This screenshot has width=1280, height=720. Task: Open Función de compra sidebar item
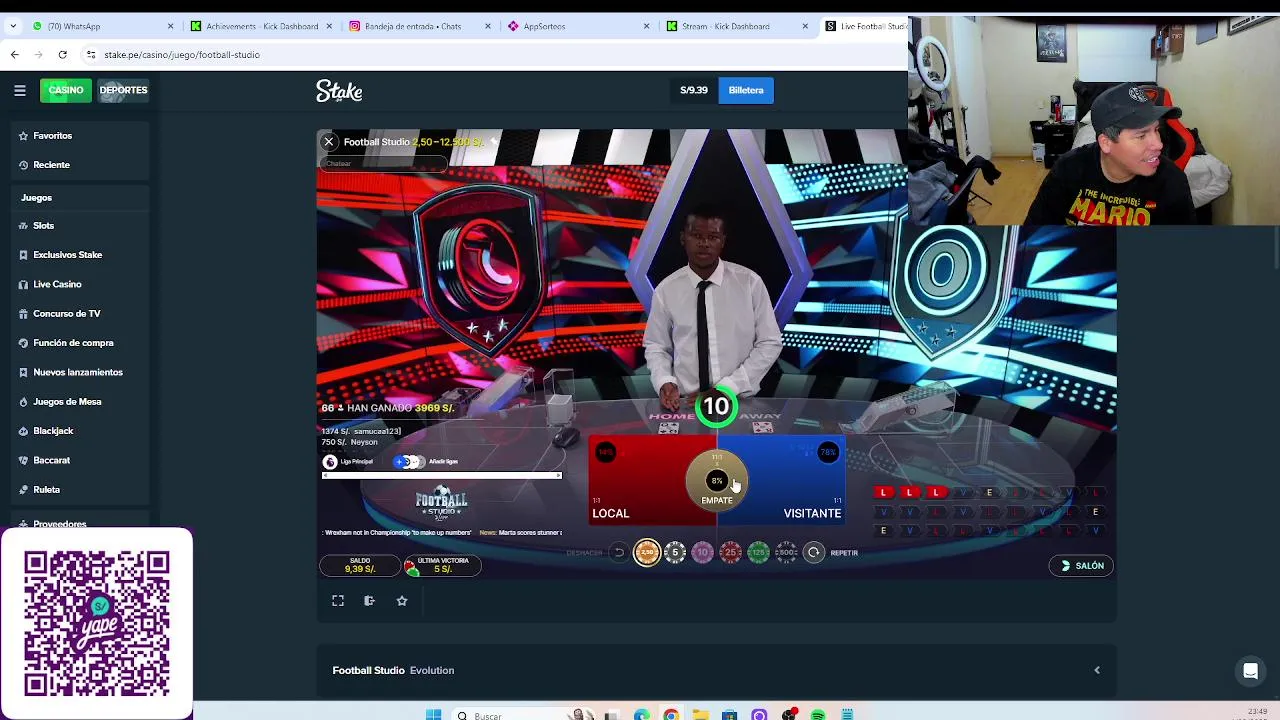pos(80,343)
